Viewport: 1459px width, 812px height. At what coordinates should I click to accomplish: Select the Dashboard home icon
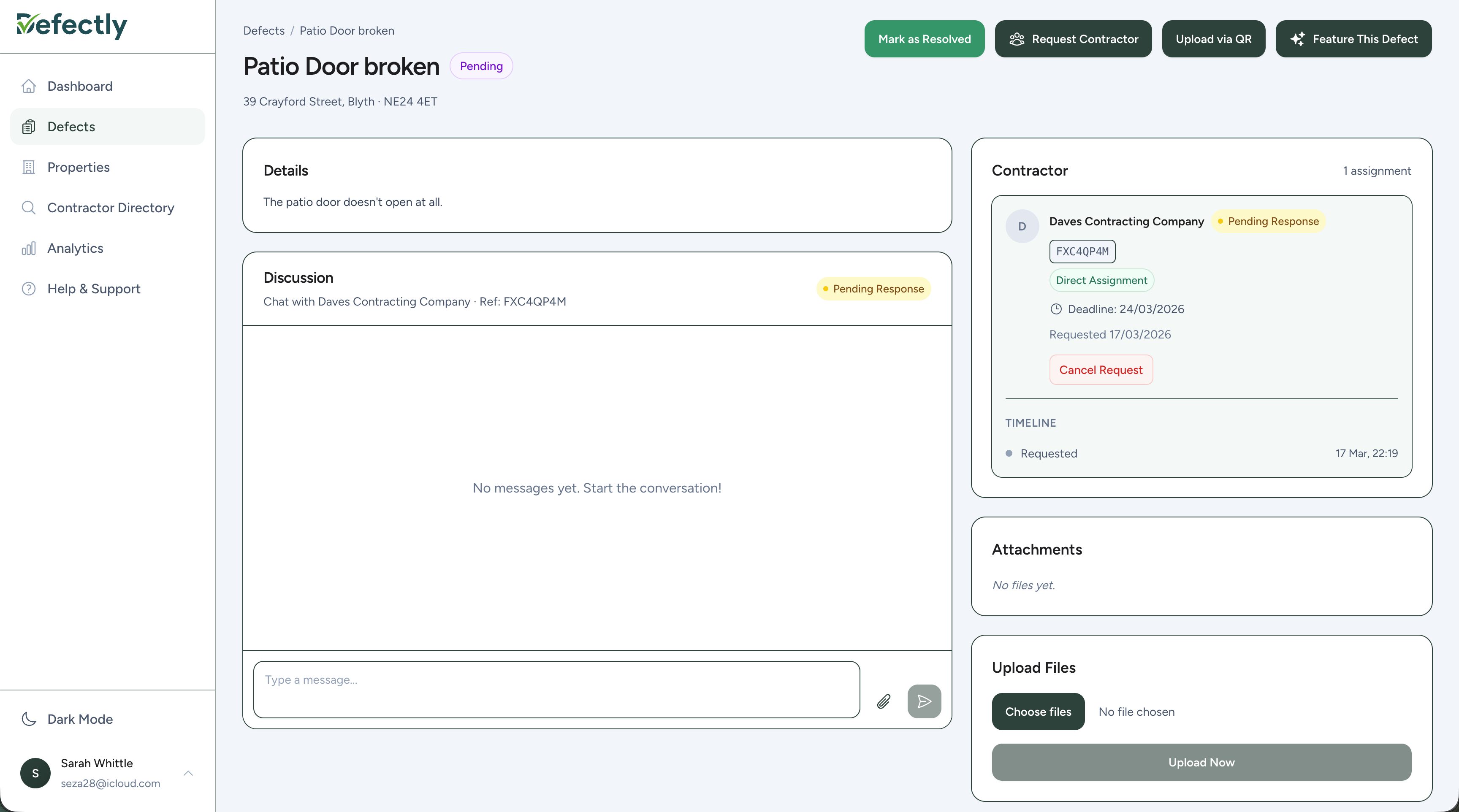[x=29, y=86]
